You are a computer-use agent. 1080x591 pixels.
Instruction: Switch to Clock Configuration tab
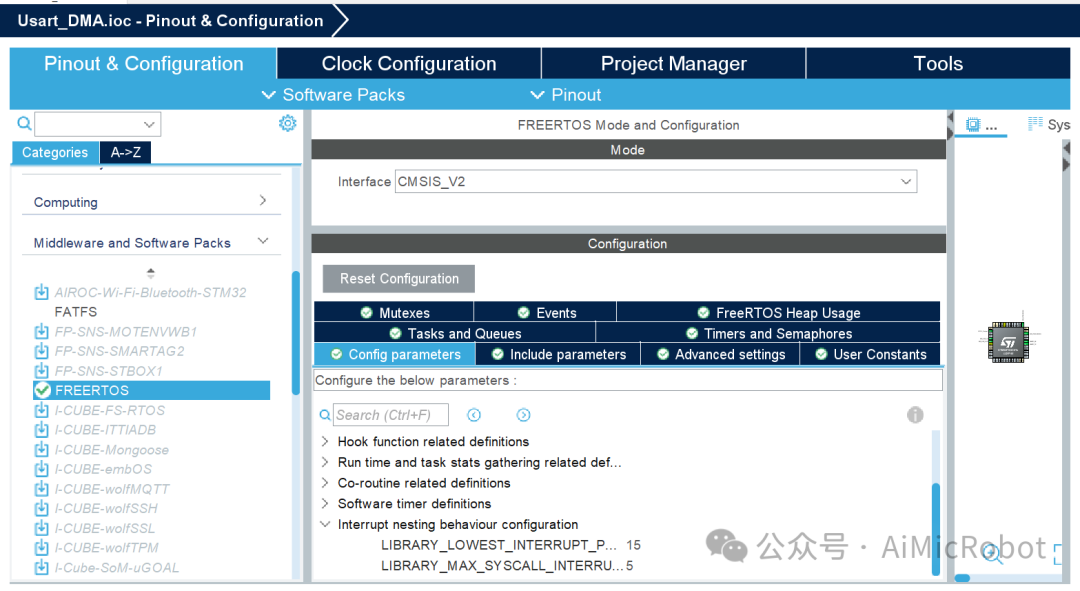click(x=409, y=63)
